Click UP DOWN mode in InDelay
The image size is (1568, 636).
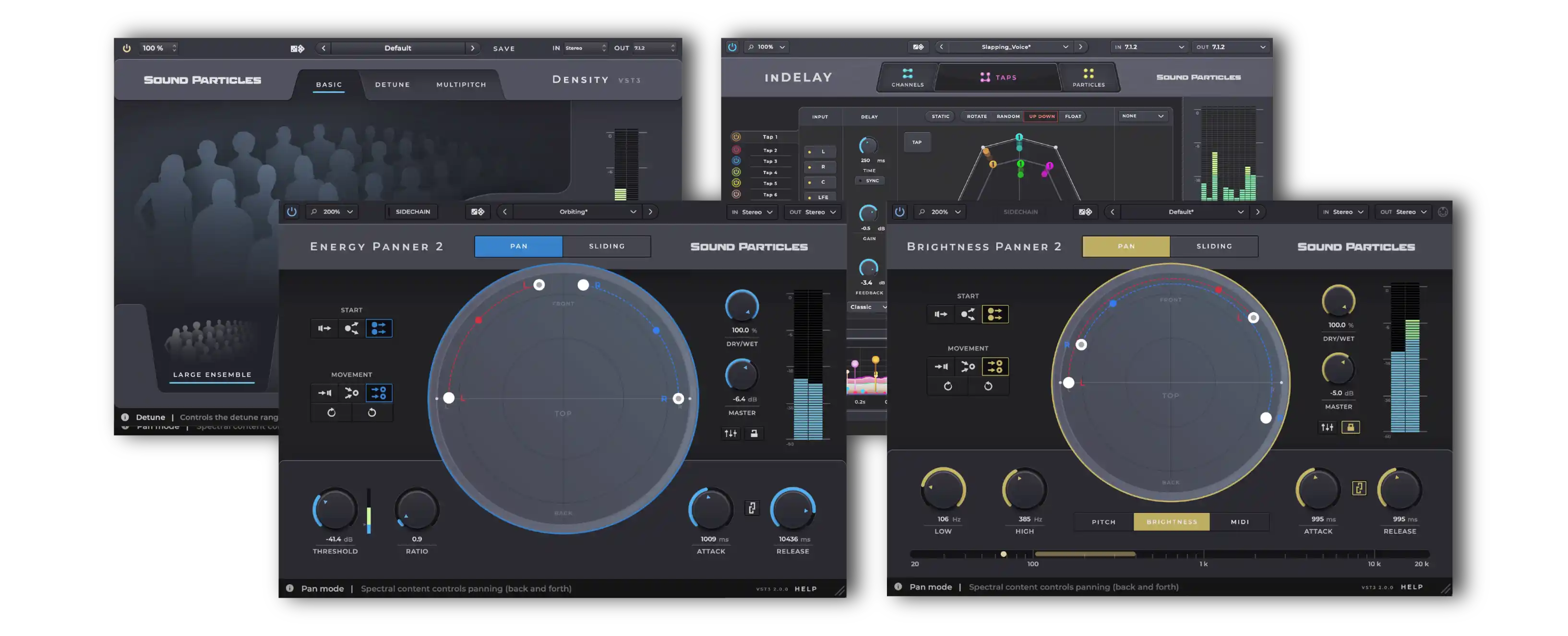point(1041,116)
